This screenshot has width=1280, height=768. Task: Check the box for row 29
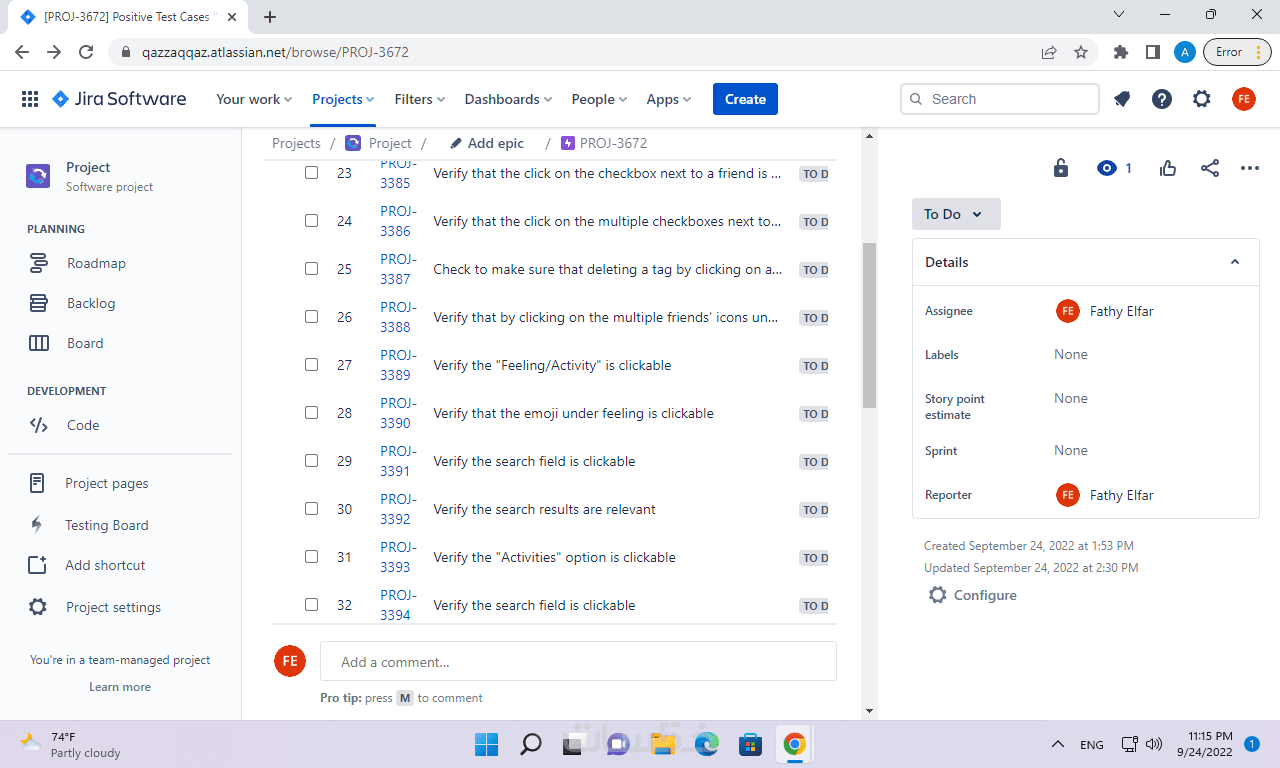tap(311, 461)
